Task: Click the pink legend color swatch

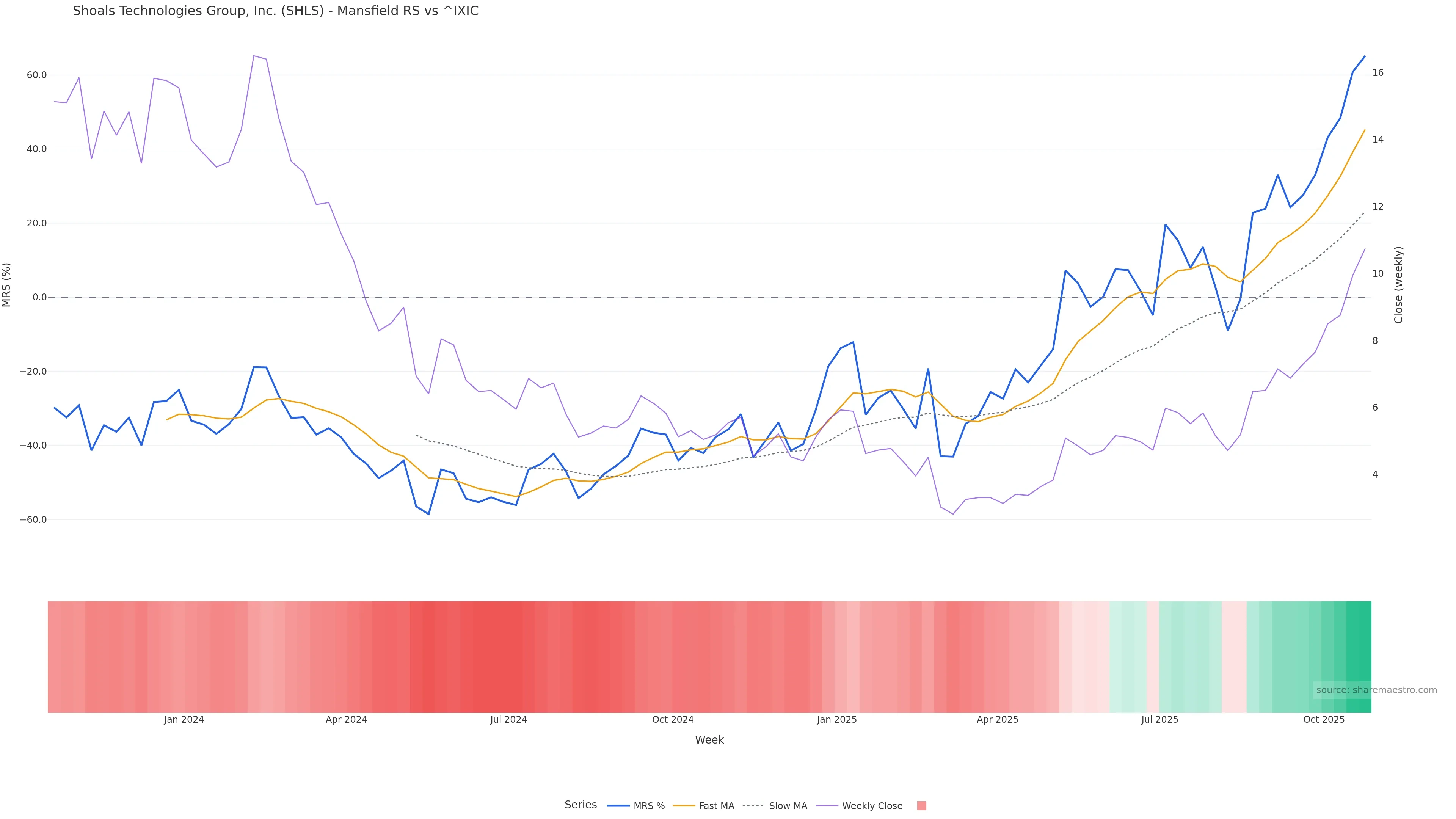Action: 921,806
